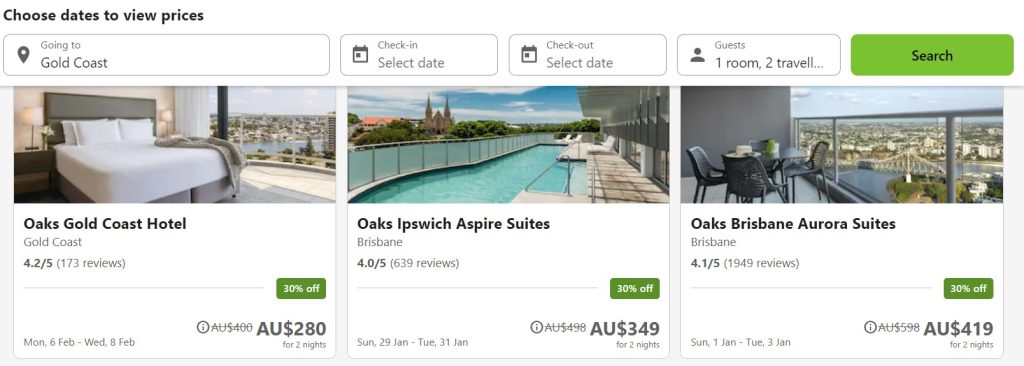Focus the Going to destination field

(167, 55)
